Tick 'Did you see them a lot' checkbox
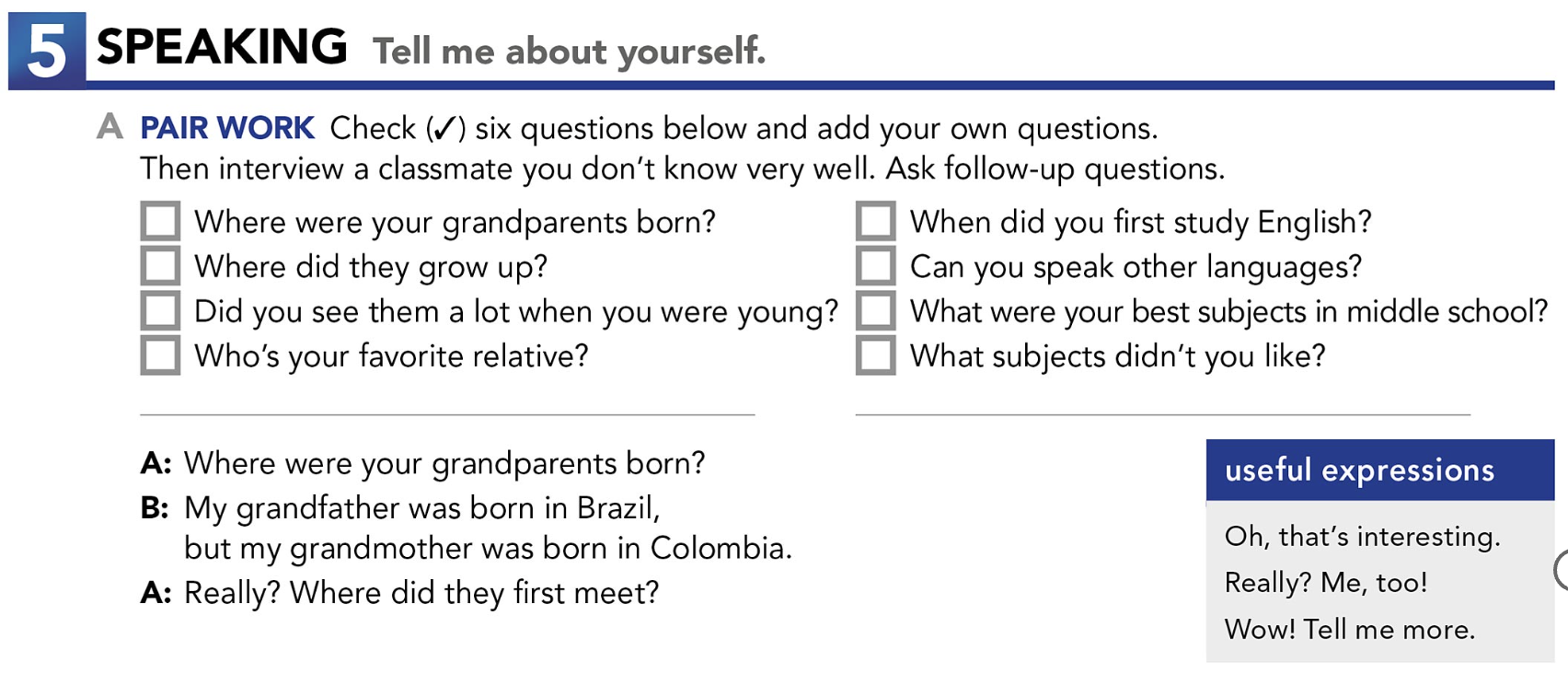The height and width of the screenshot is (685, 1568). pos(160,310)
